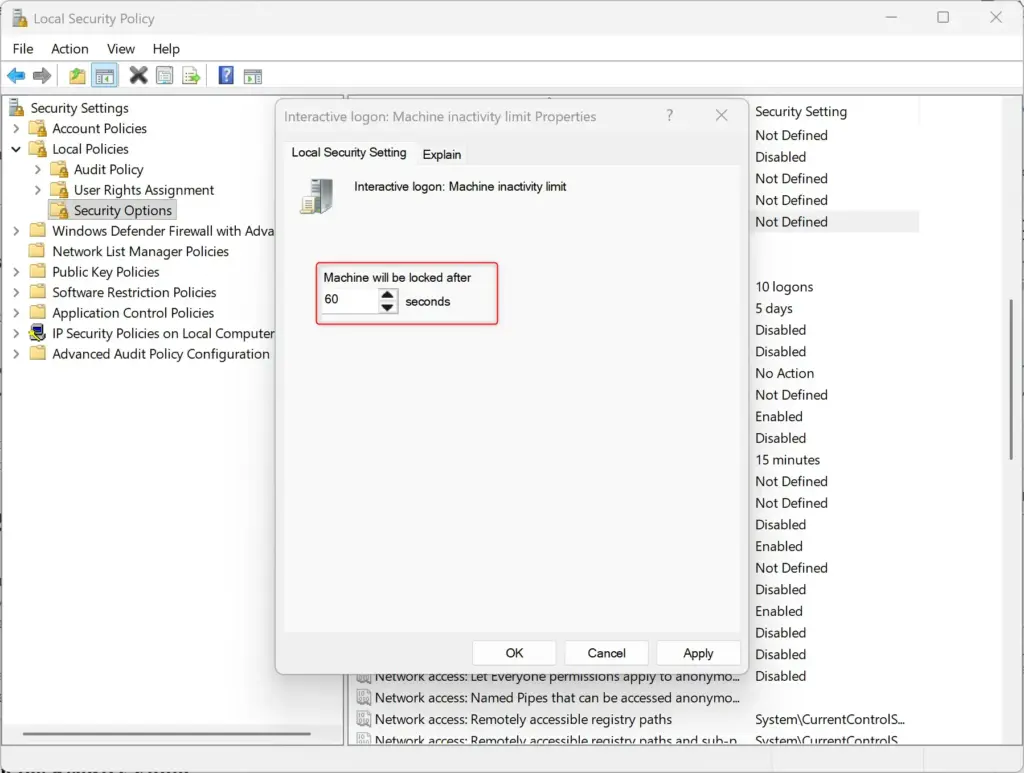Expand the Public Key Policies node

tap(16, 272)
